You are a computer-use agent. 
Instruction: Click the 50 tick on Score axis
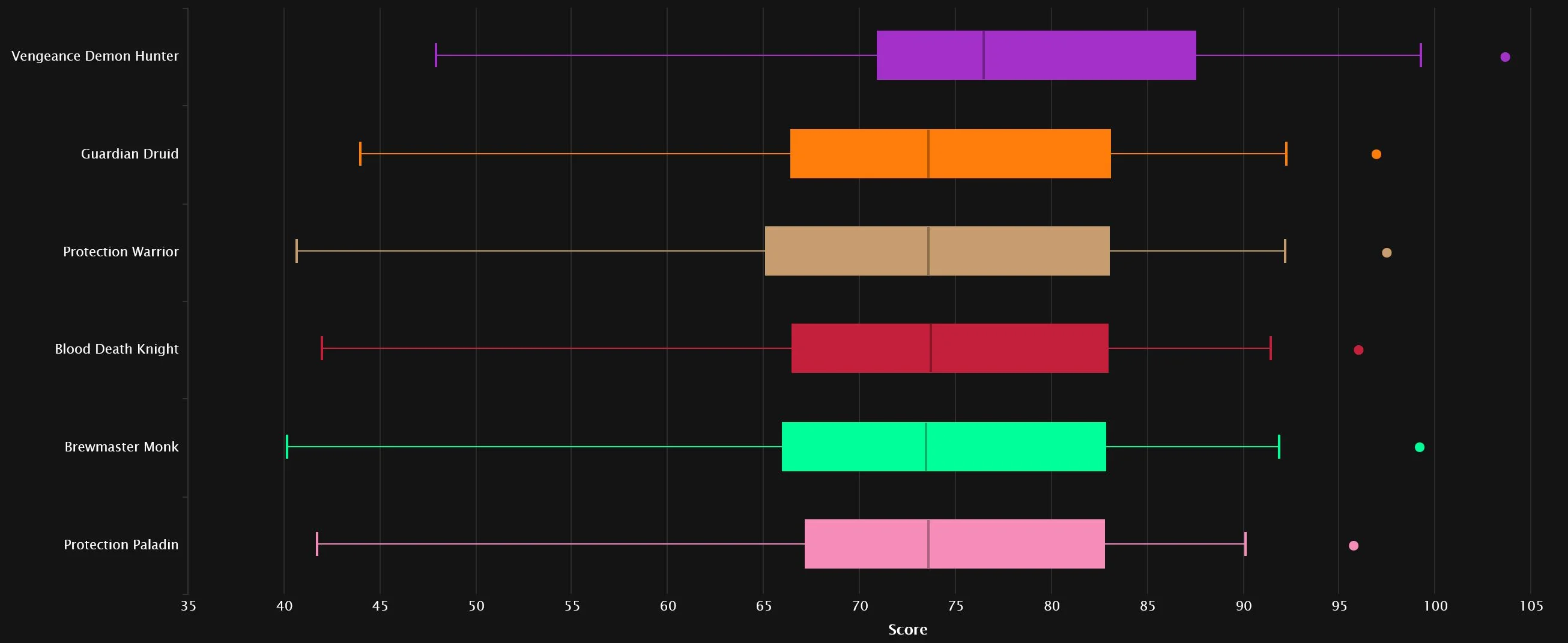(476, 606)
